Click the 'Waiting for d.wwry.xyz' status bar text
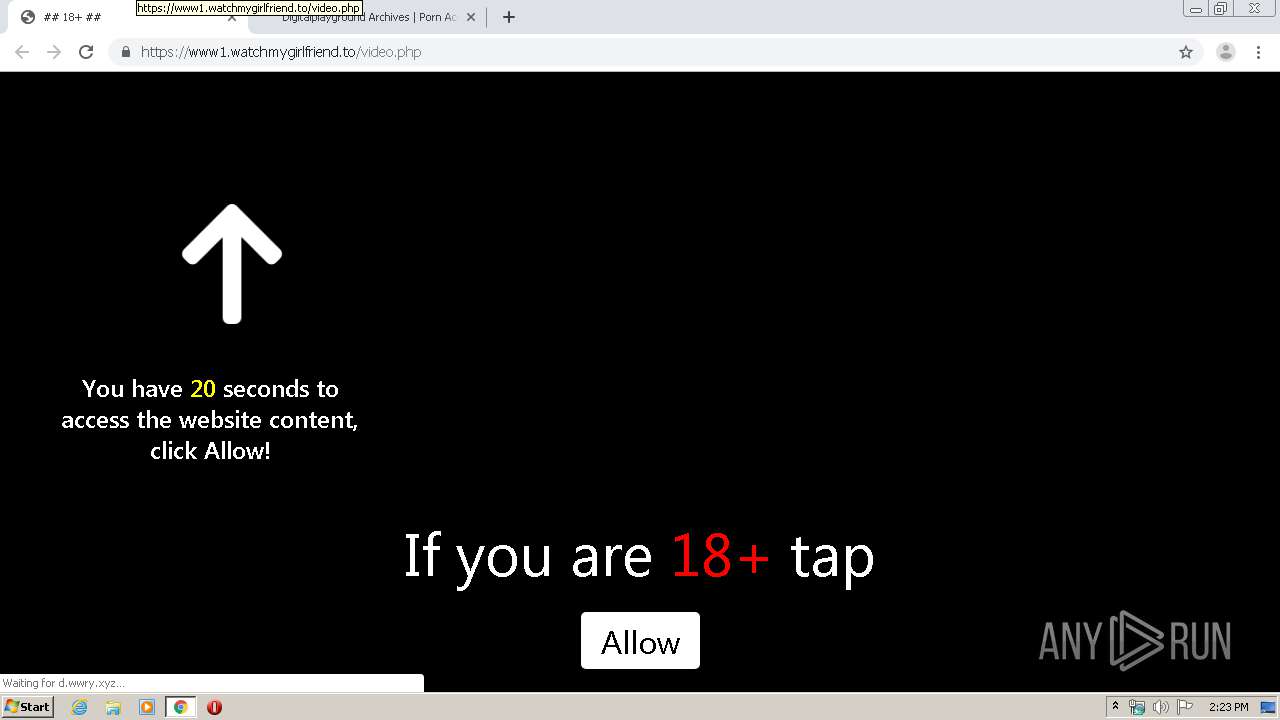 tap(64, 684)
